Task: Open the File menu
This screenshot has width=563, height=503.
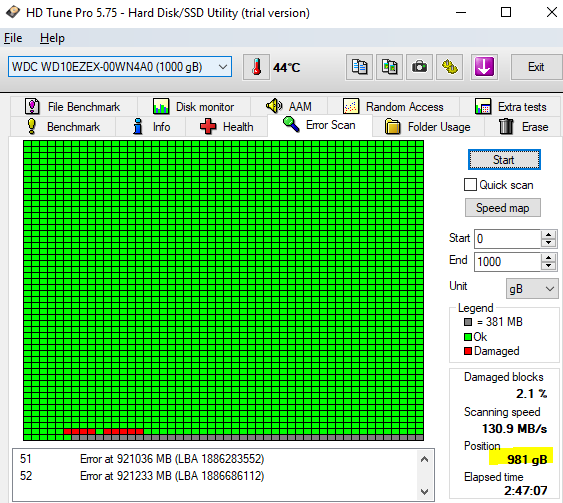Action: 13,38
